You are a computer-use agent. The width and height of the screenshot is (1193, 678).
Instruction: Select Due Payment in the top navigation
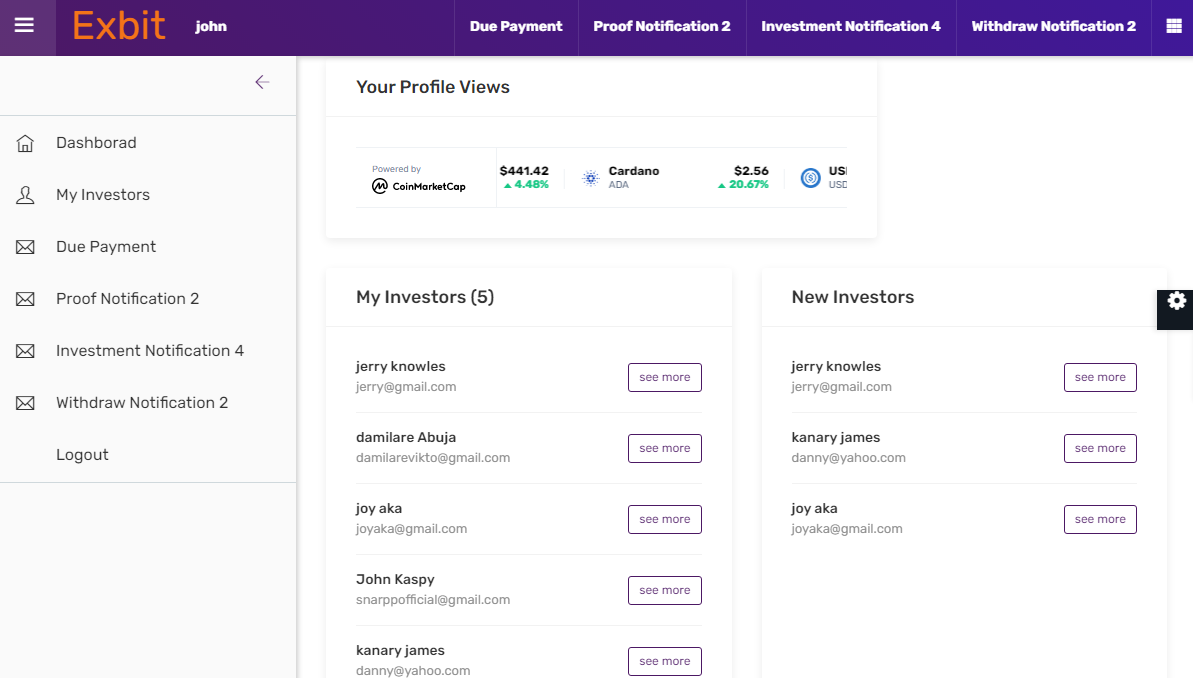(x=516, y=26)
